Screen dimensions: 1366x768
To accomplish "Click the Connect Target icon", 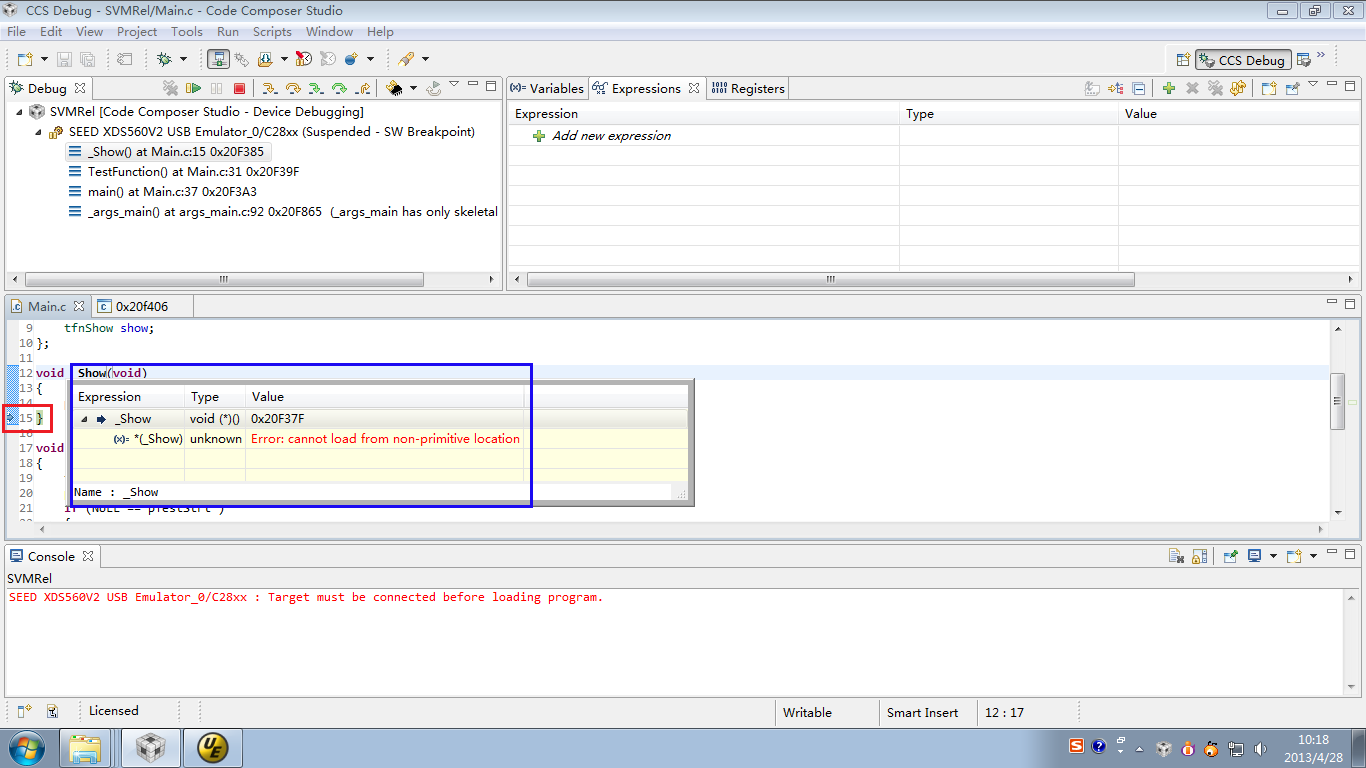I will point(218,59).
